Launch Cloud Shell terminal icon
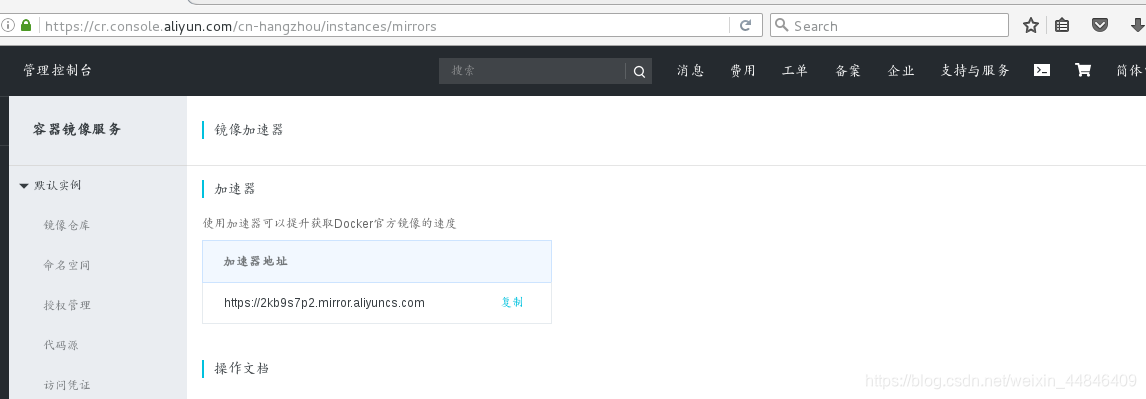The height and width of the screenshot is (399, 1146). pos(1042,70)
